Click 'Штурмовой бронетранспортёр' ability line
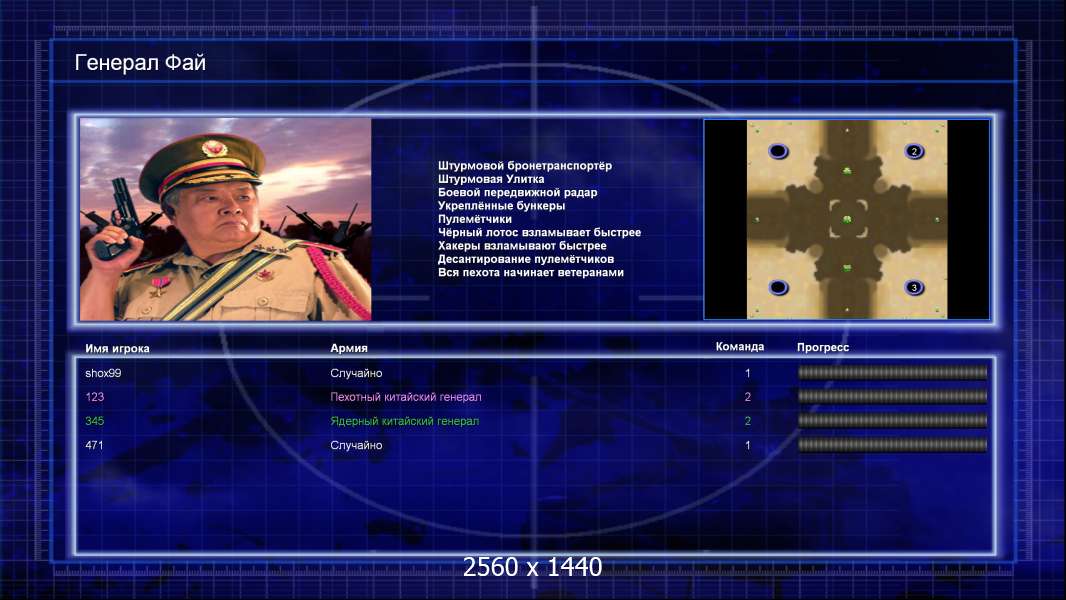Viewport: 1066px width, 600px height. [525, 166]
